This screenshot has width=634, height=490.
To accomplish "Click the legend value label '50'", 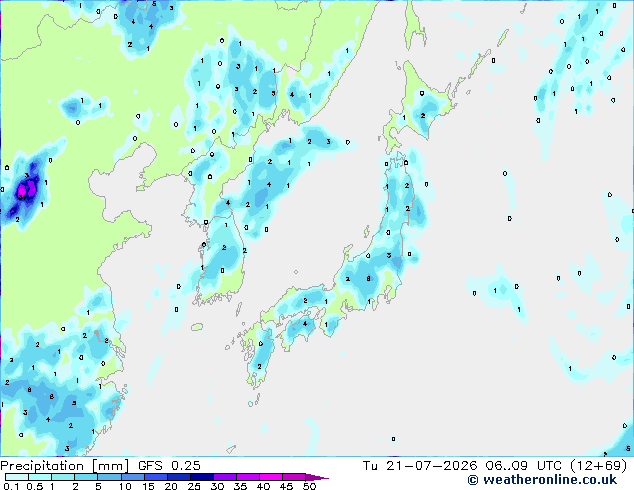I will [309, 486].
